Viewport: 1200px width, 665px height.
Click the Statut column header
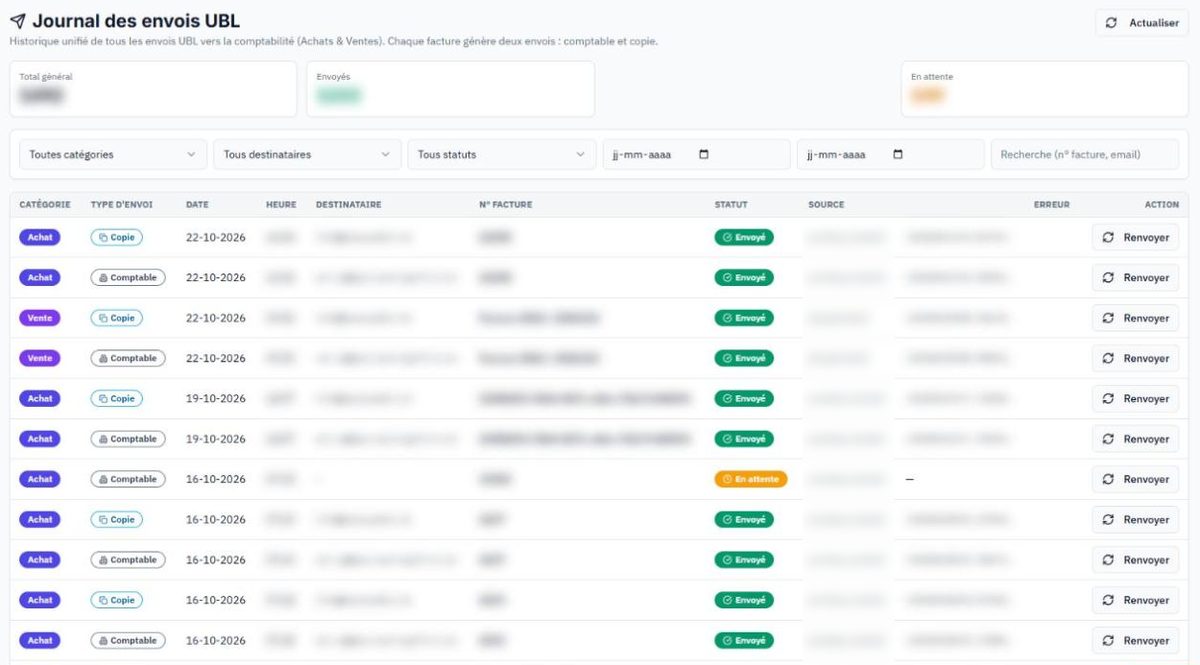731,205
